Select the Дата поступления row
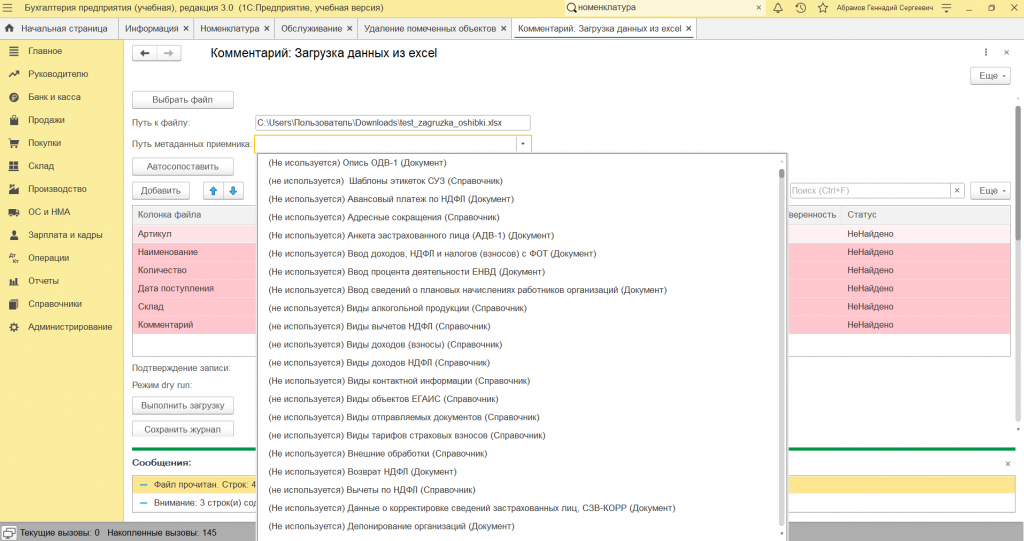Screen dimensions: 1024x541 pos(194,289)
